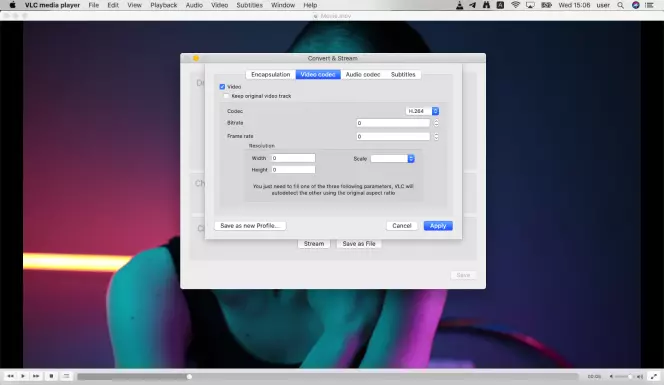Uncheck the Video checkbox
664x385 pixels.
[x=222, y=86]
